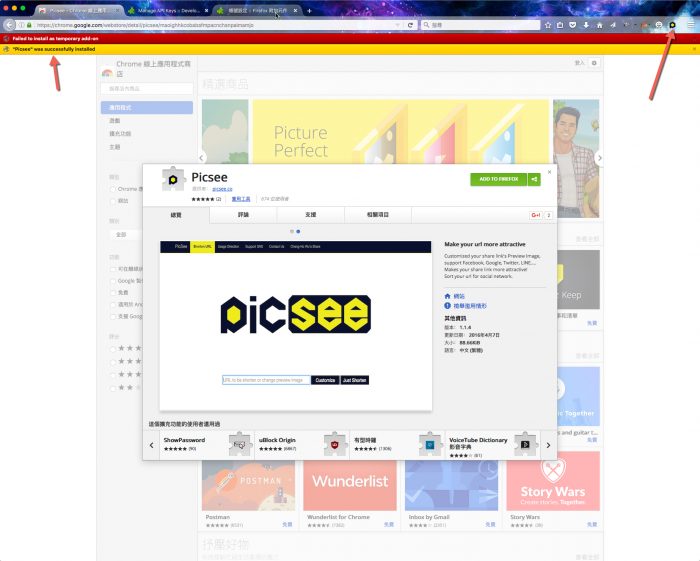The image size is (700, 561).
Task: Open the Firefox hamburger menu
Action: (x=691, y=25)
